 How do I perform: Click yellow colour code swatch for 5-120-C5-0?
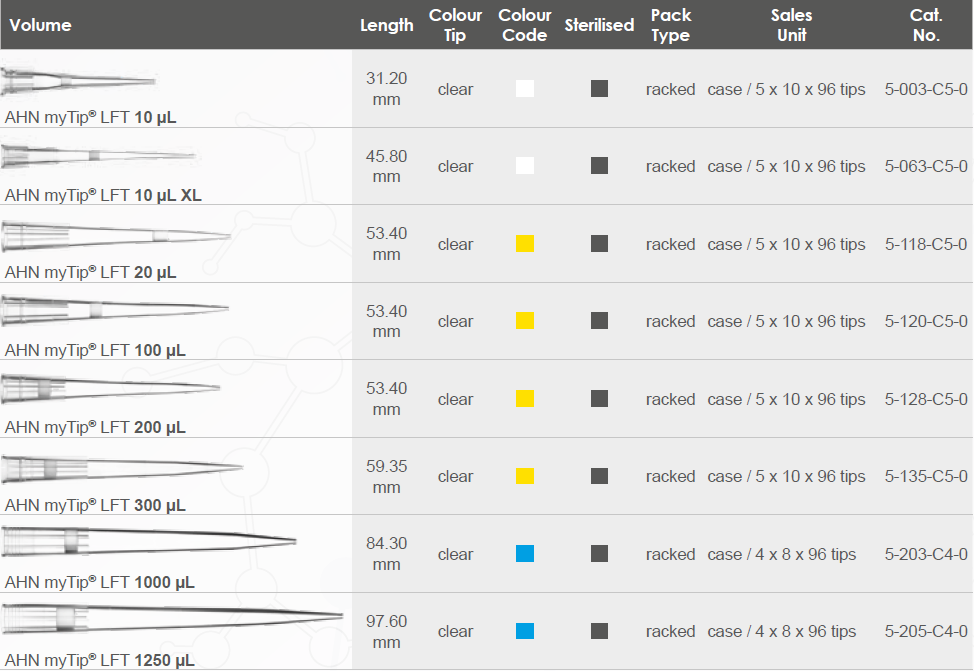(525, 321)
